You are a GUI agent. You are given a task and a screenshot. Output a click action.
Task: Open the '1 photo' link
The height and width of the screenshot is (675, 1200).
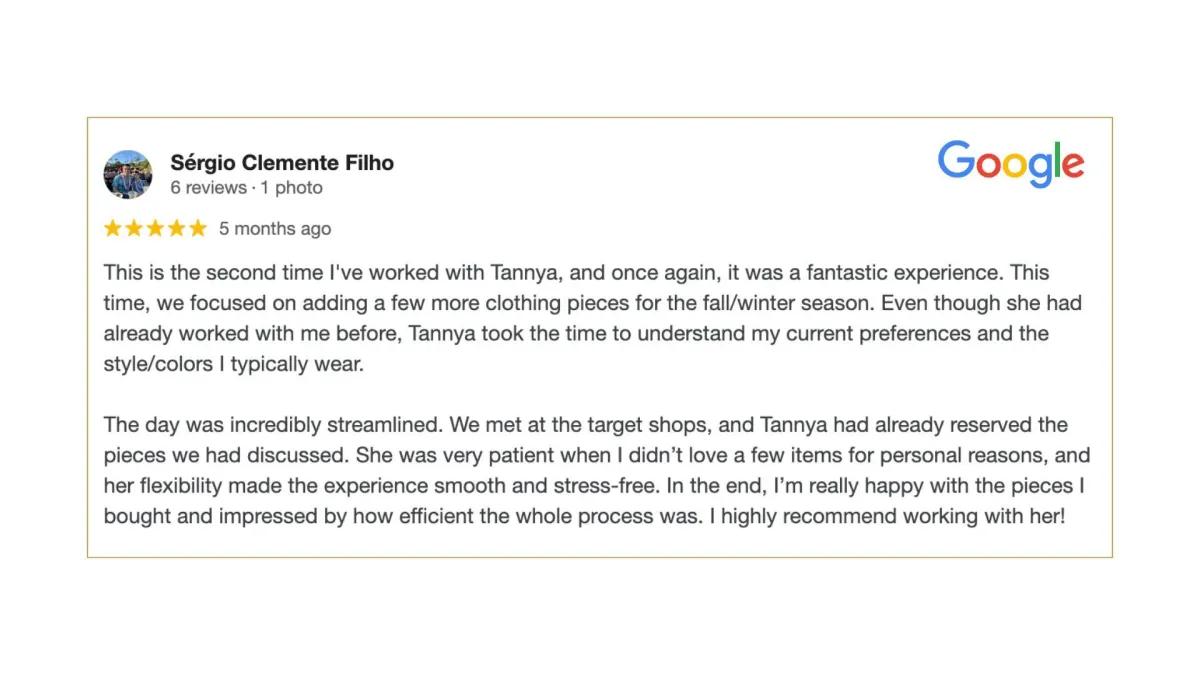pyautogui.click(x=292, y=188)
